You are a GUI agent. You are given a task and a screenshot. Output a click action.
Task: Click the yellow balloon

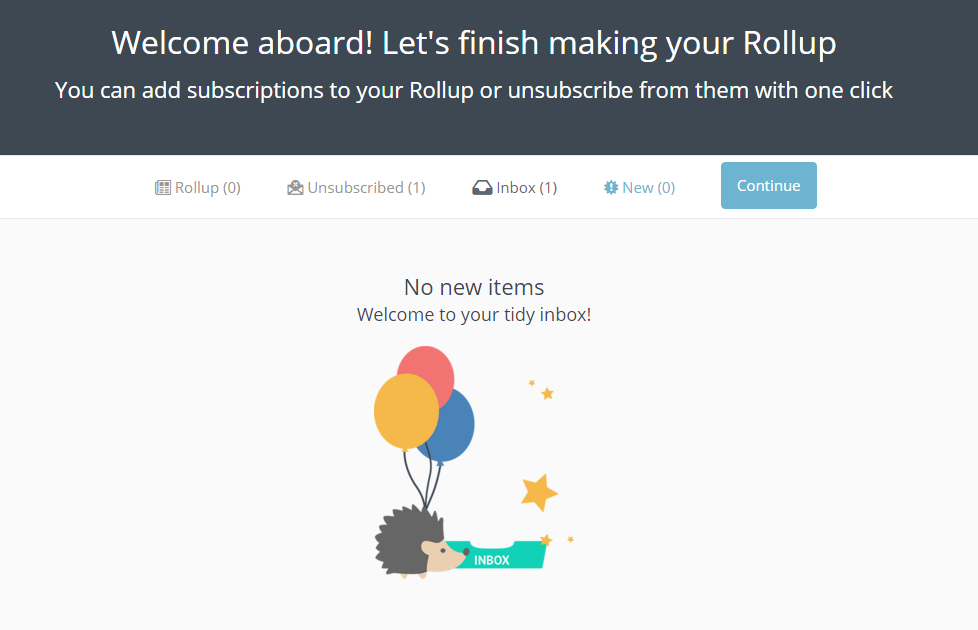pyautogui.click(x=406, y=412)
